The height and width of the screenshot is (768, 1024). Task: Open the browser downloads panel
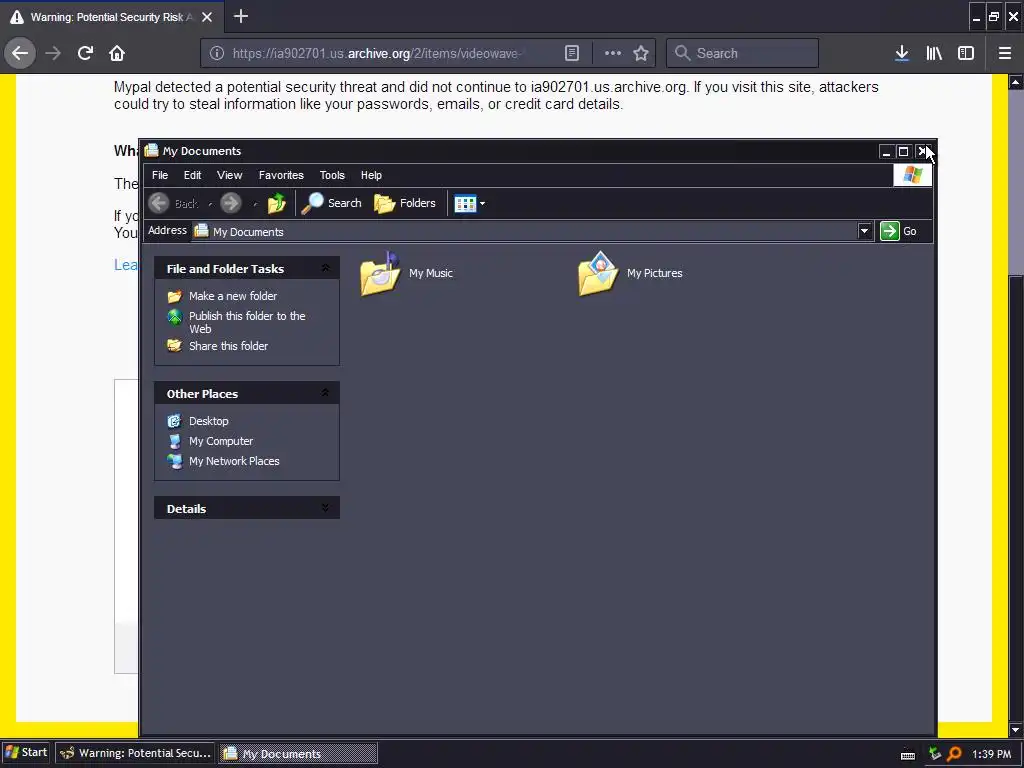coord(902,53)
